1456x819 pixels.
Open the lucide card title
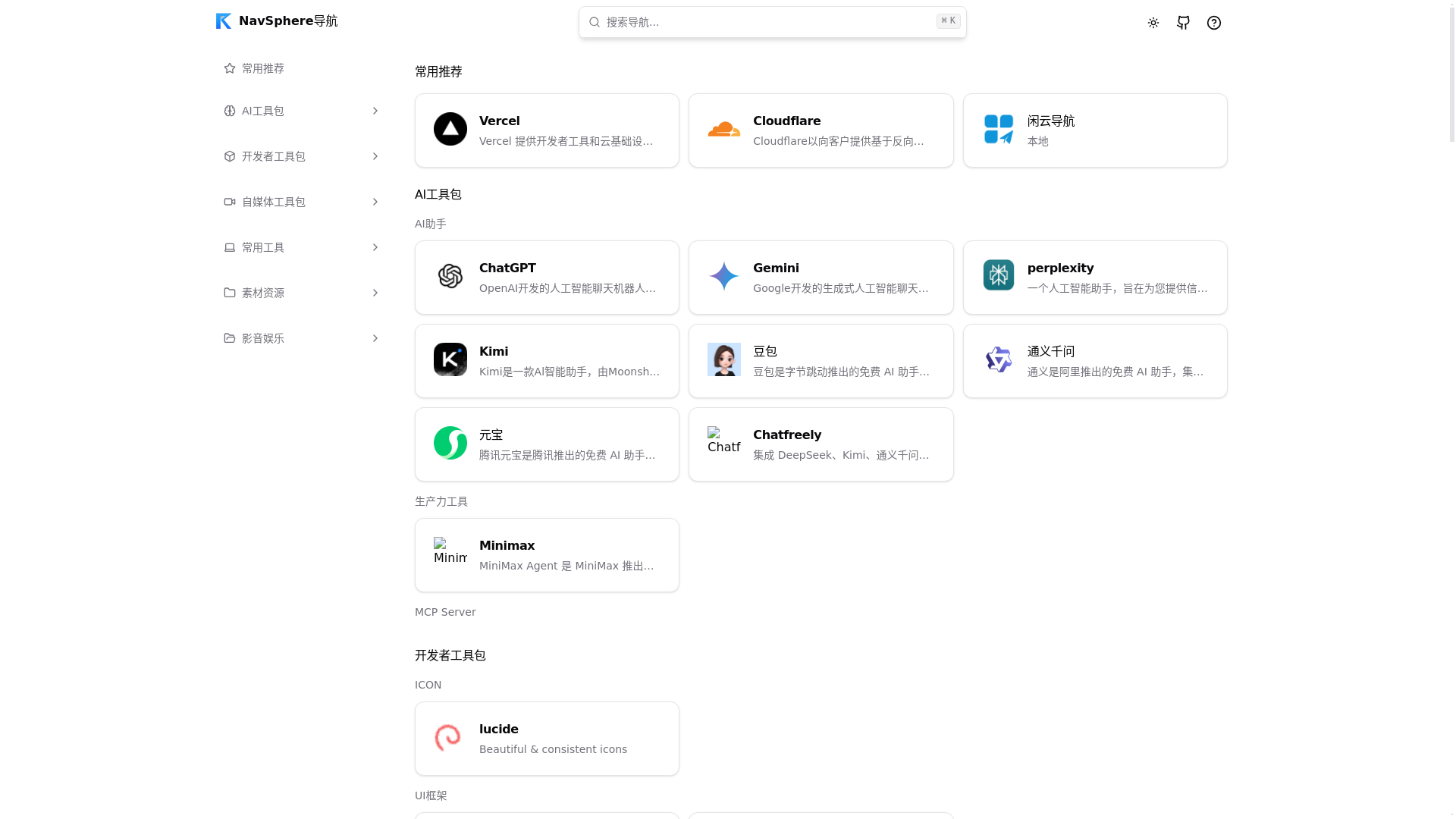[x=498, y=729]
